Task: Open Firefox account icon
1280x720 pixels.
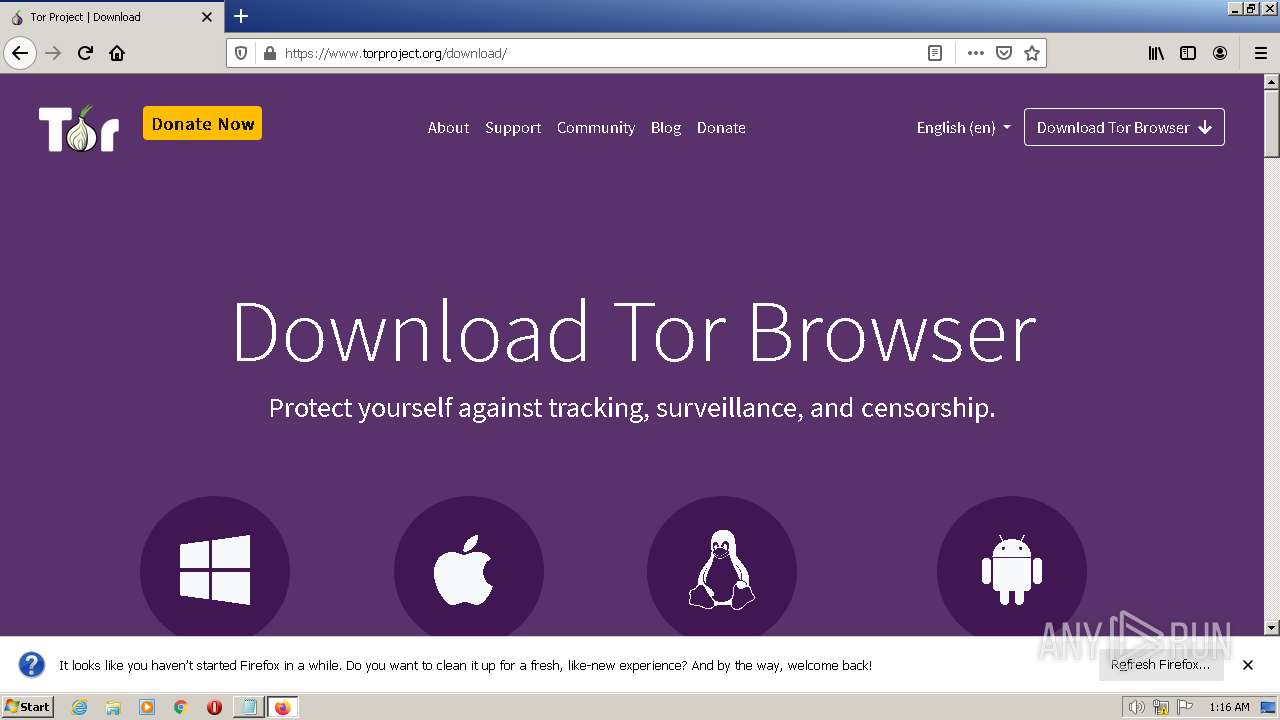Action: tap(1220, 53)
